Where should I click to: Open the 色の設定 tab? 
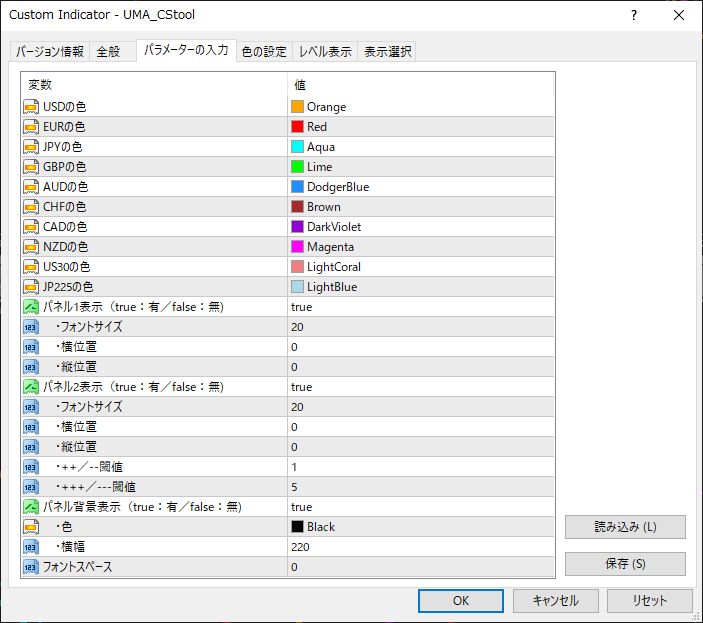[264, 52]
